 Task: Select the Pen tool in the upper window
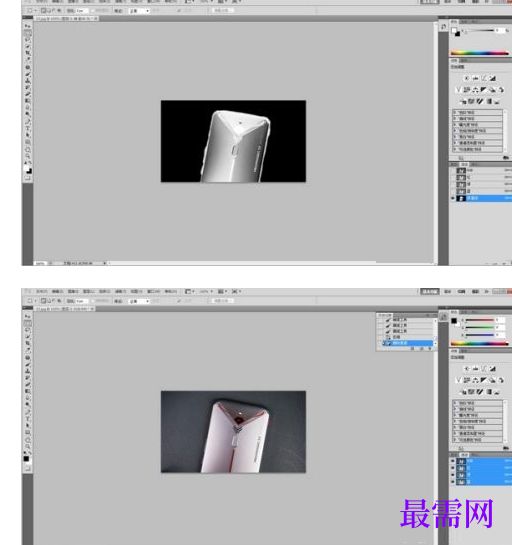click(x=27, y=121)
